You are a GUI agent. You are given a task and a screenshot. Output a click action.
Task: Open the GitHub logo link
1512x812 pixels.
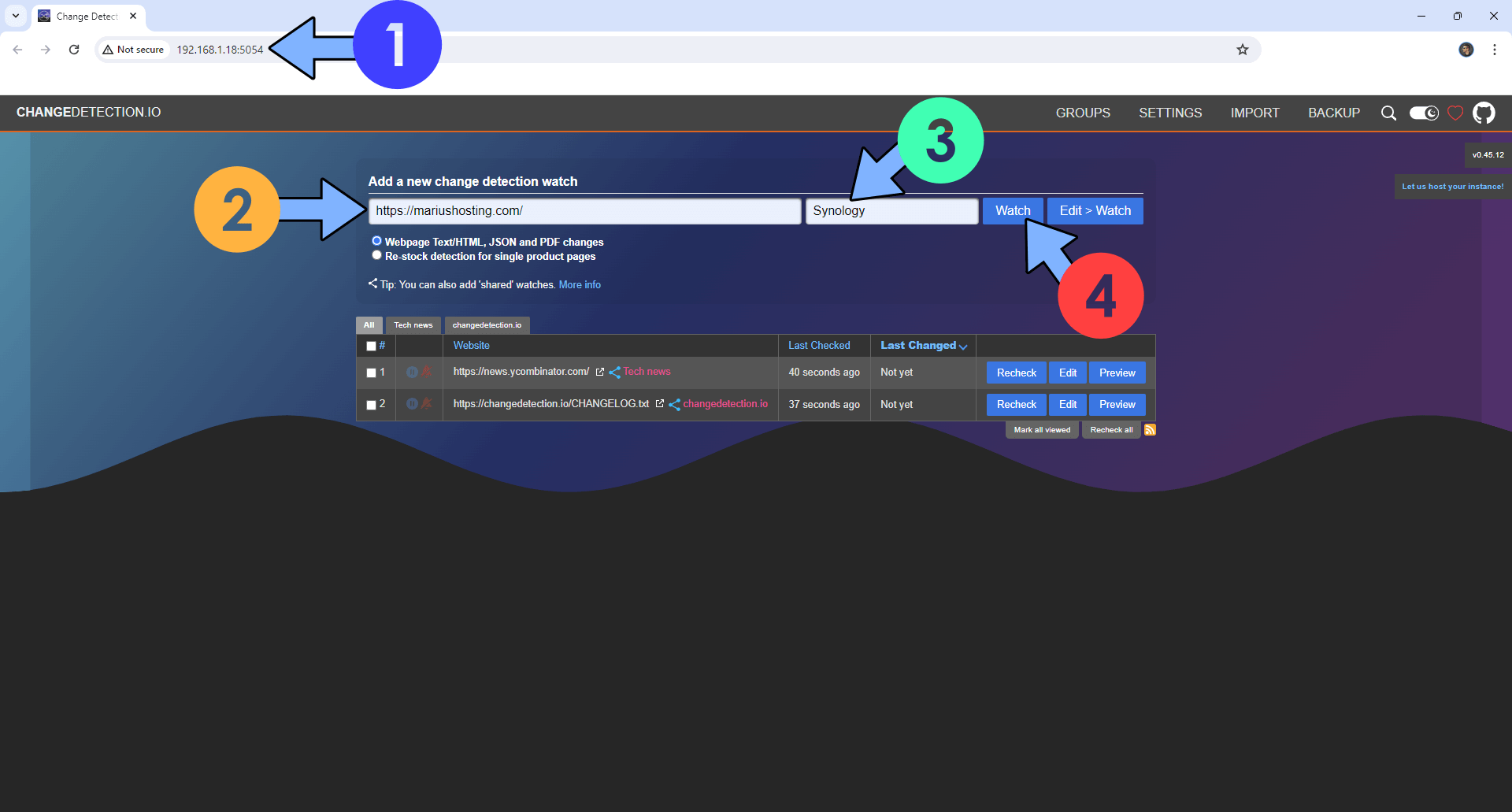click(x=1484, y=113)
